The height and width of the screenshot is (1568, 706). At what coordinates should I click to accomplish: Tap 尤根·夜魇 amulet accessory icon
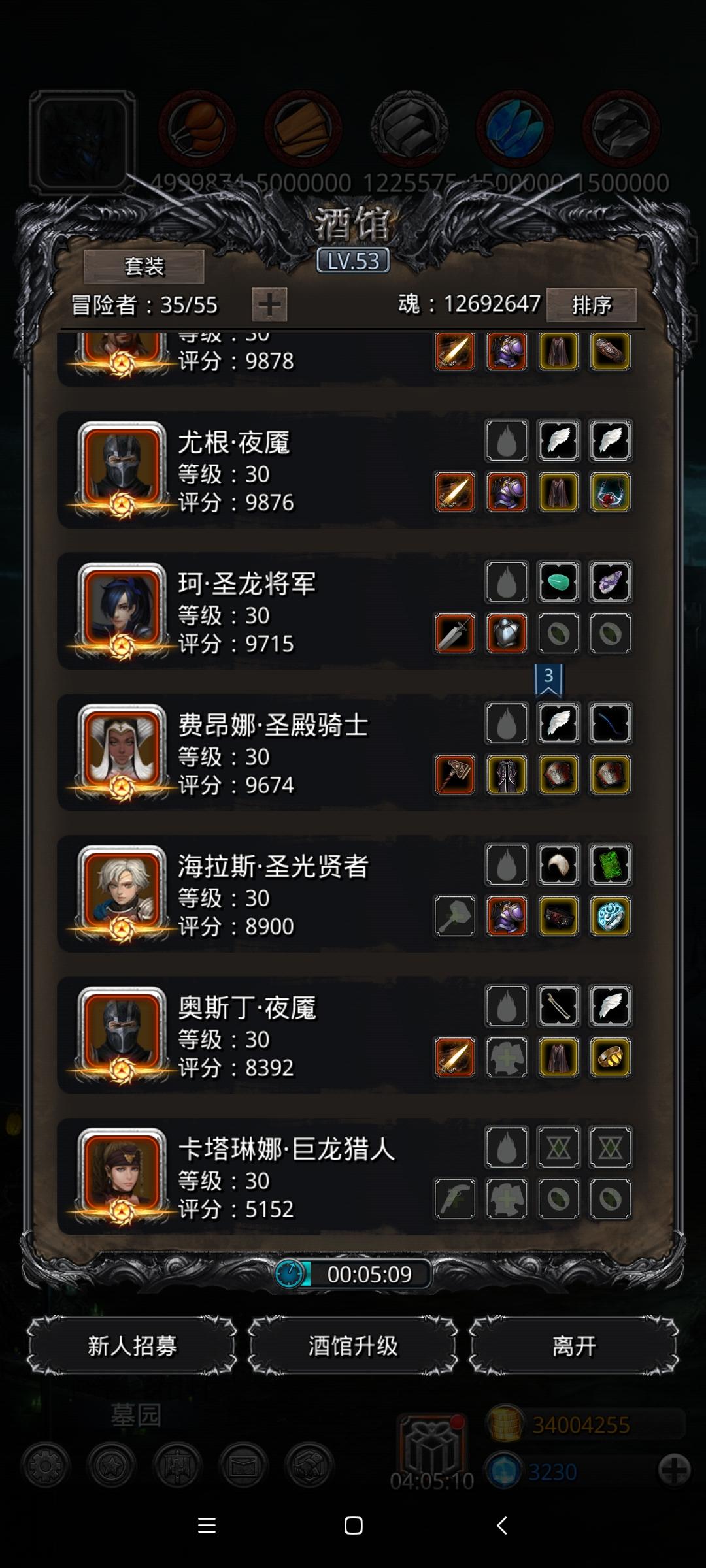[x=611, y=492]
